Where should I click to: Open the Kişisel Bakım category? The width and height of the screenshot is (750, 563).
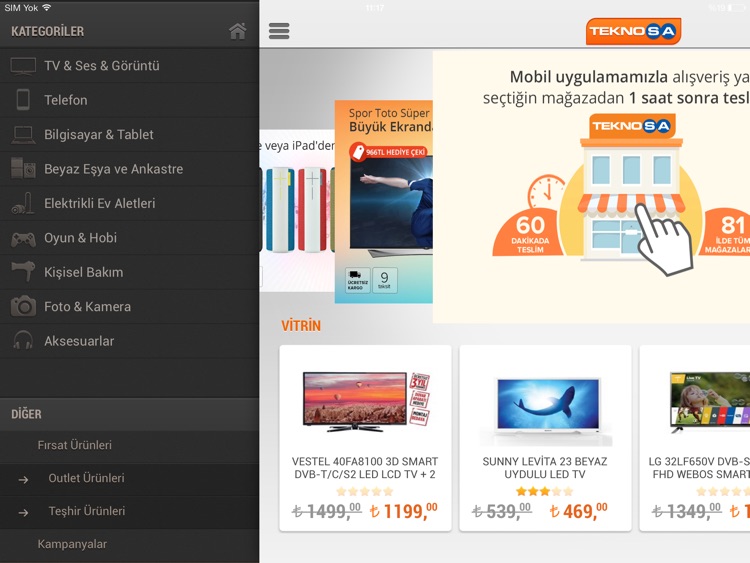coord(130,272)
